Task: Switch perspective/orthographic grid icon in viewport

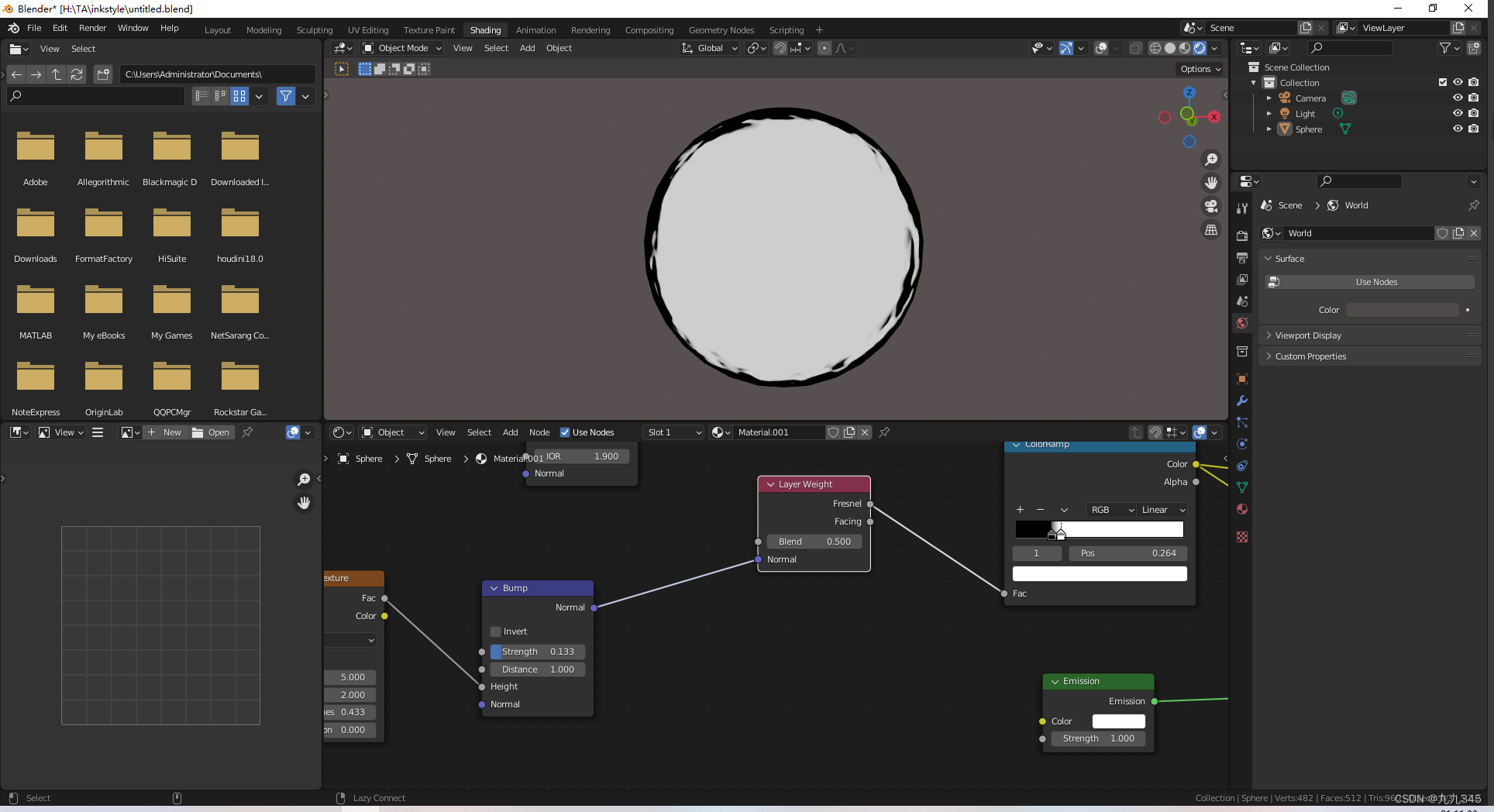Action: [1210, 230]
